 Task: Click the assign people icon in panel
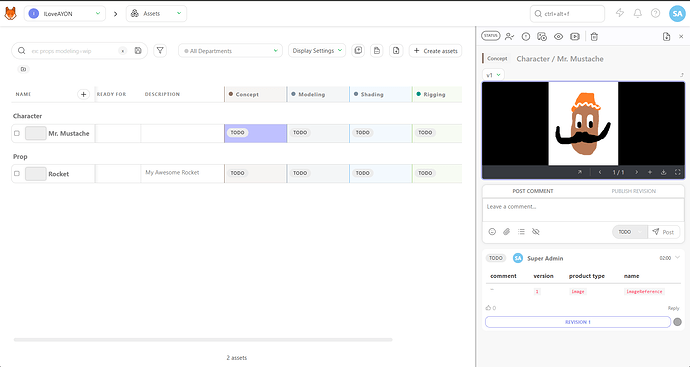(510, 37)
